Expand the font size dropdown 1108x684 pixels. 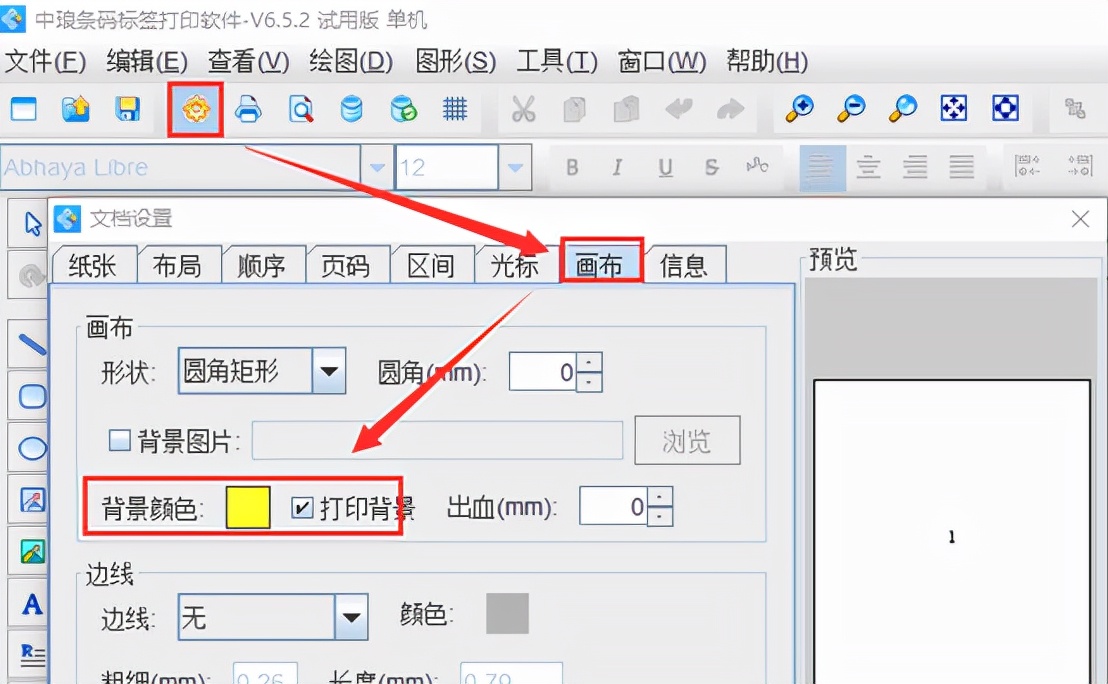(x=515, y=167)
